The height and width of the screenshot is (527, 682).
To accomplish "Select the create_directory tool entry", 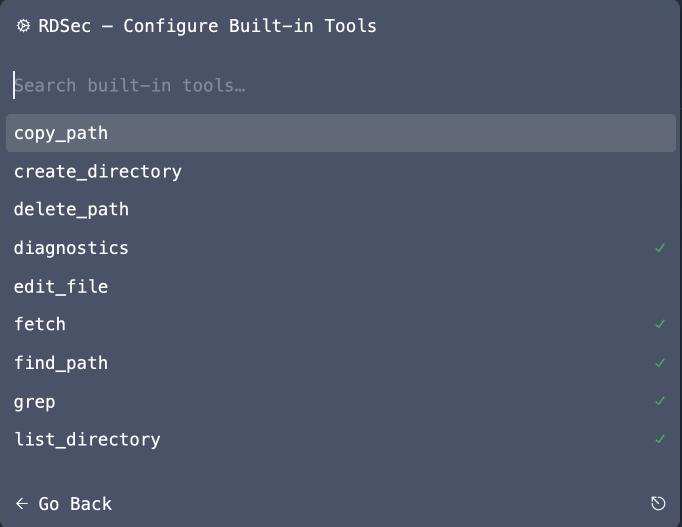I will pyautogui.click(x=98, y=171).
